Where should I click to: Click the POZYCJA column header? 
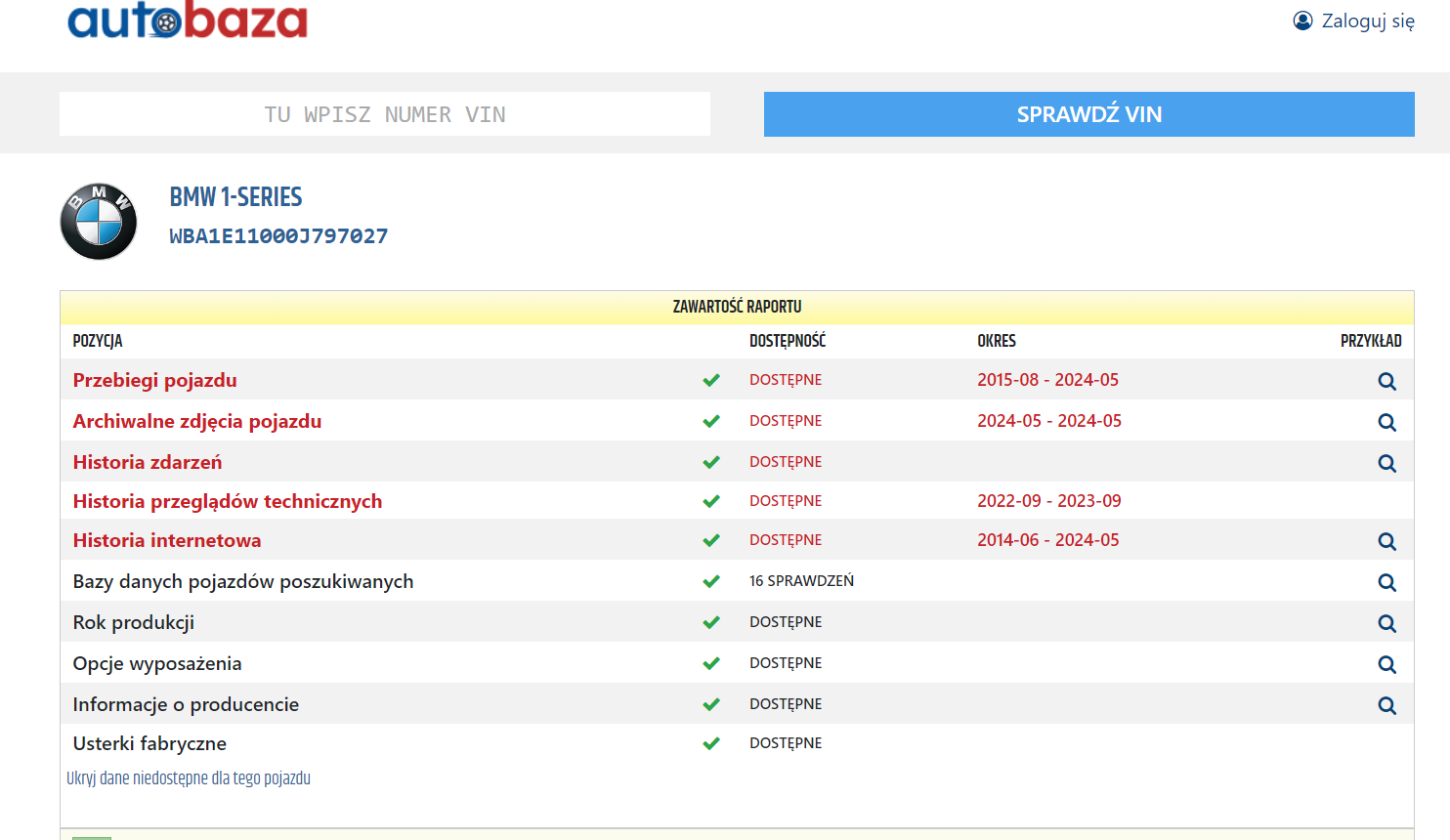click(x=98, y=341)
